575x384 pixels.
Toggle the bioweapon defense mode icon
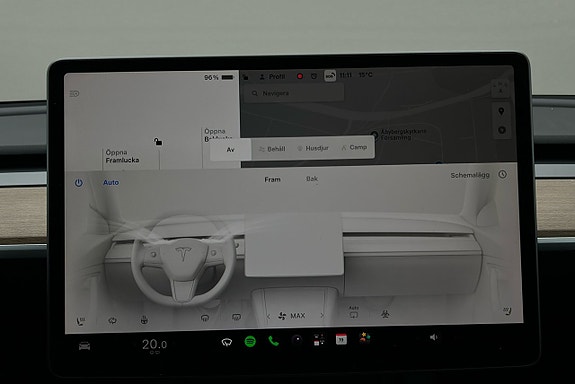385,314
